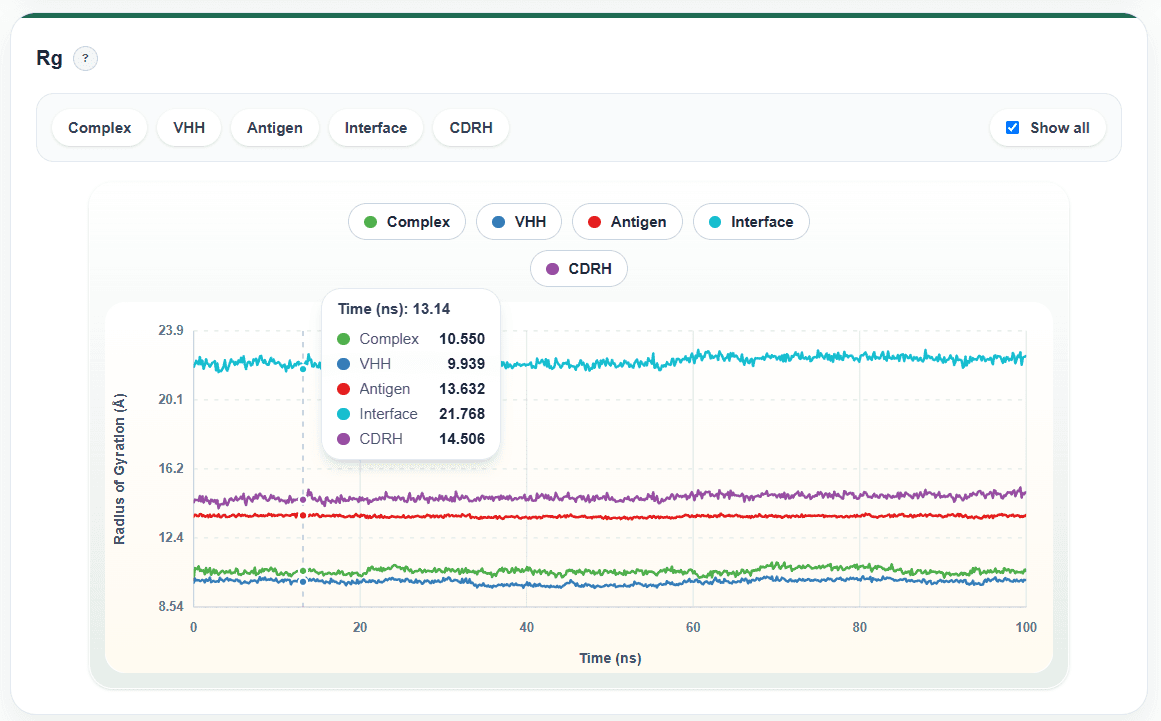Click the 8.54 y-axis value
This screenshot has width=1161, height=721.
(170, 606)
